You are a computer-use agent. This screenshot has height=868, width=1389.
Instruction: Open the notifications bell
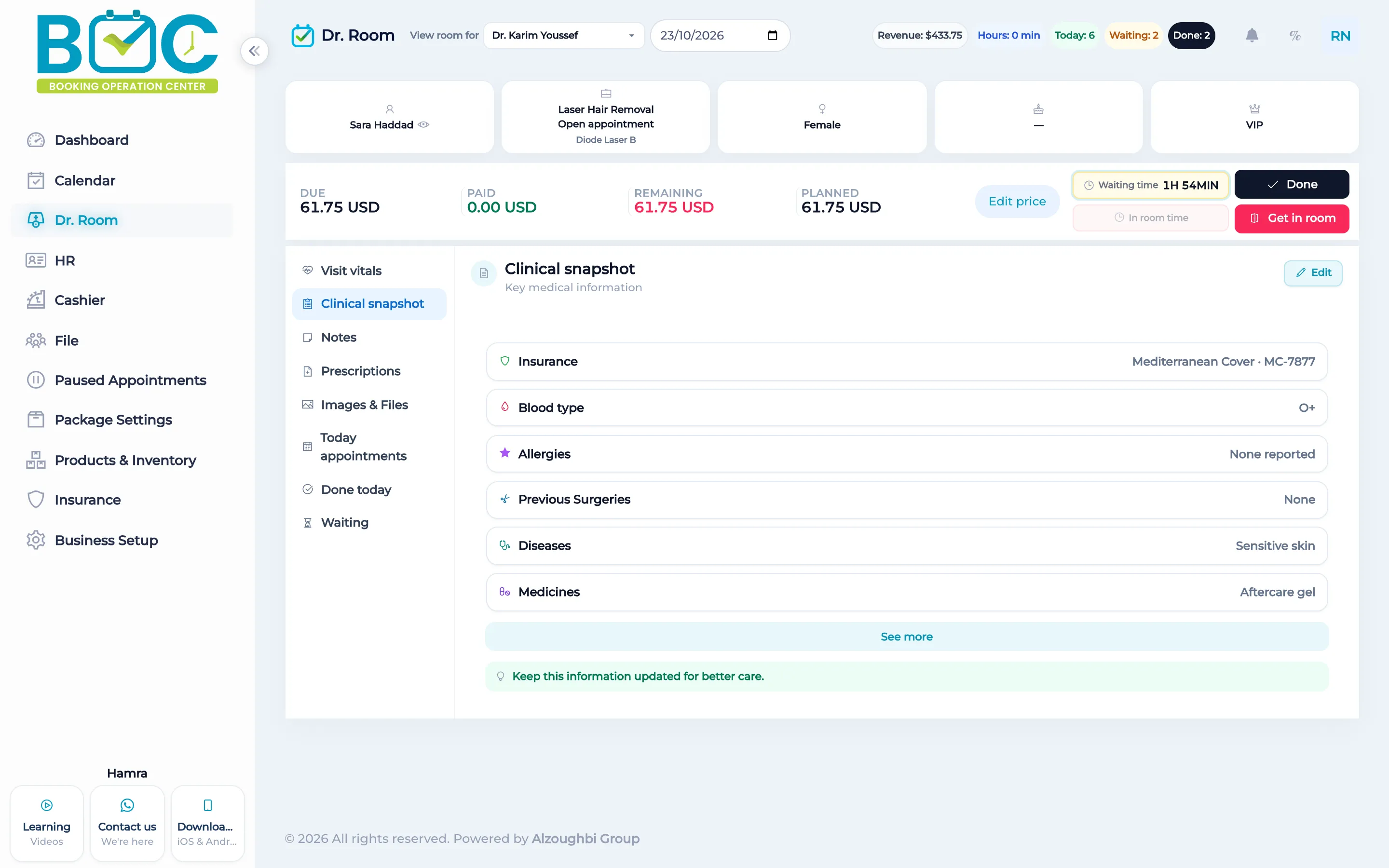click(1252, 36)
